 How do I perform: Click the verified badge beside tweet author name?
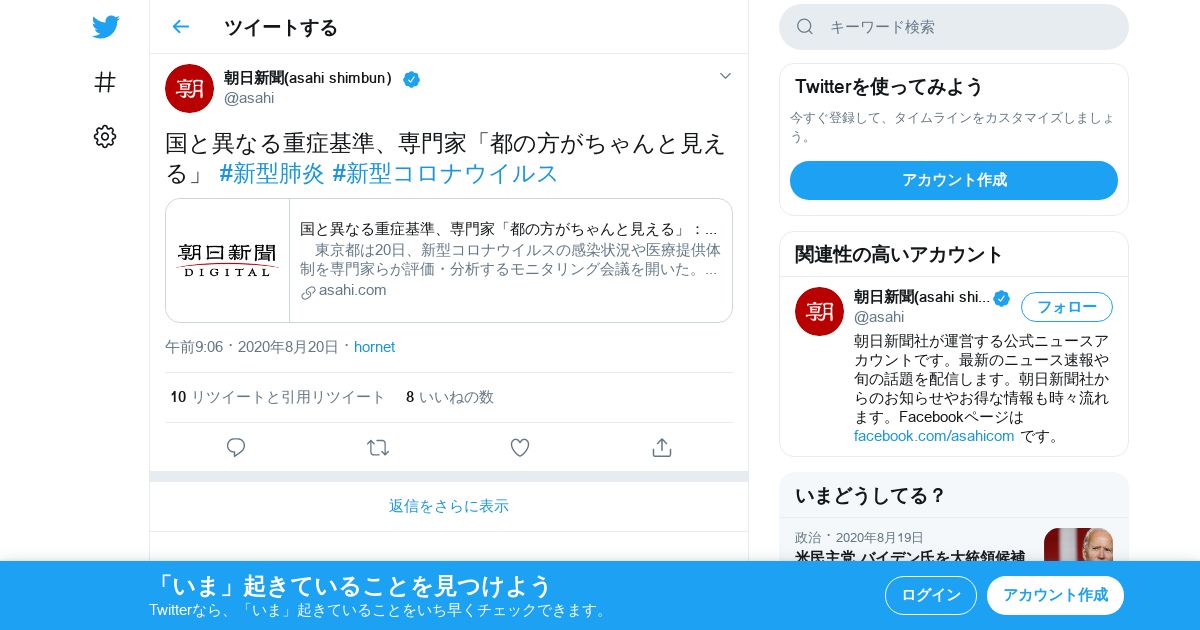[411, 79]
